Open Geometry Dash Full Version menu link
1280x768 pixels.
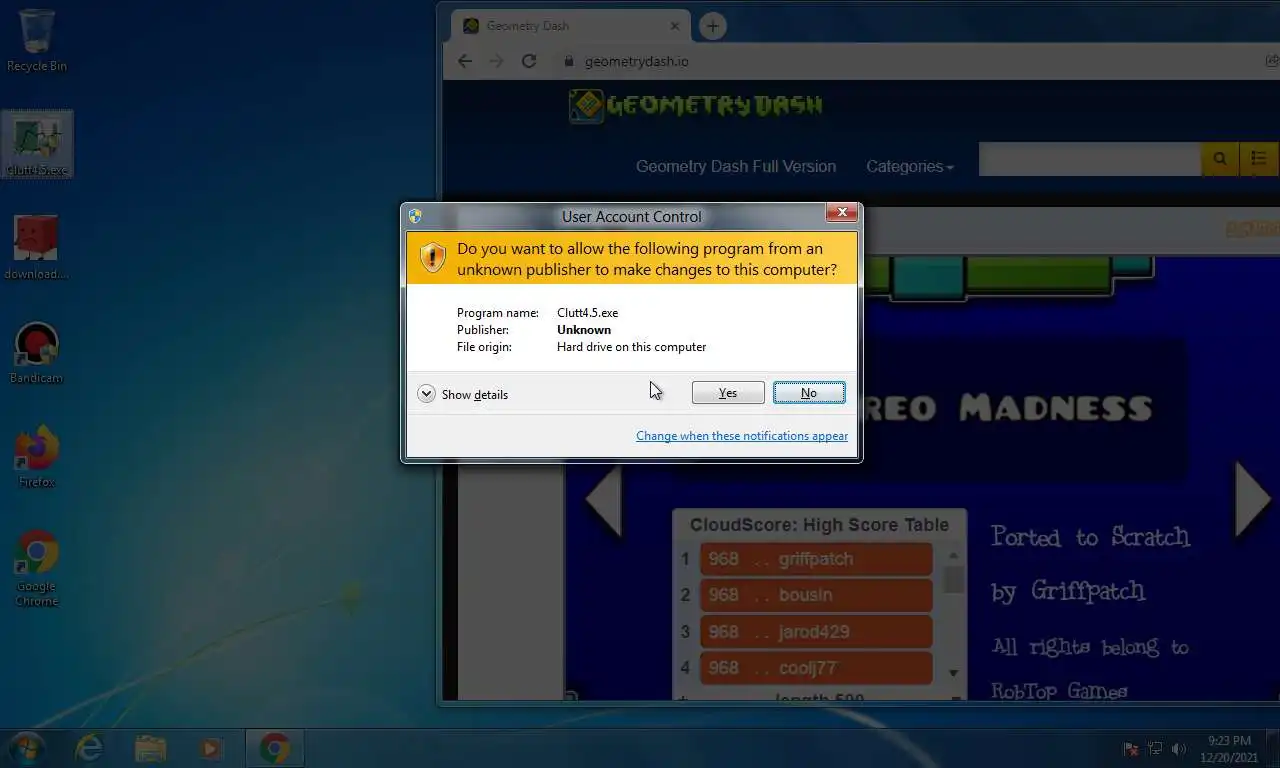736,166
